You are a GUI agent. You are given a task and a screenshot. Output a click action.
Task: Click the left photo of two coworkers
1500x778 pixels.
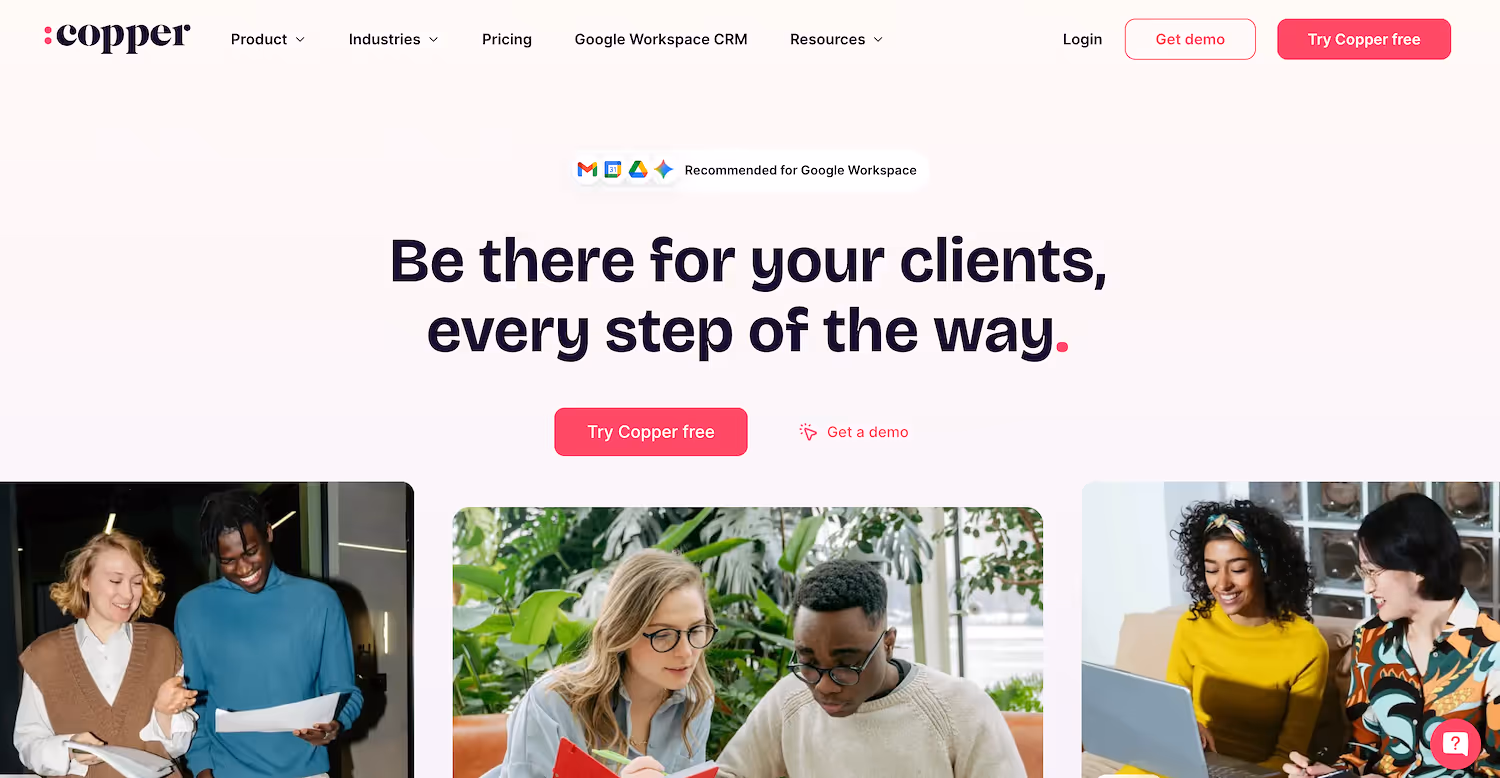click(x=207, y=630)
